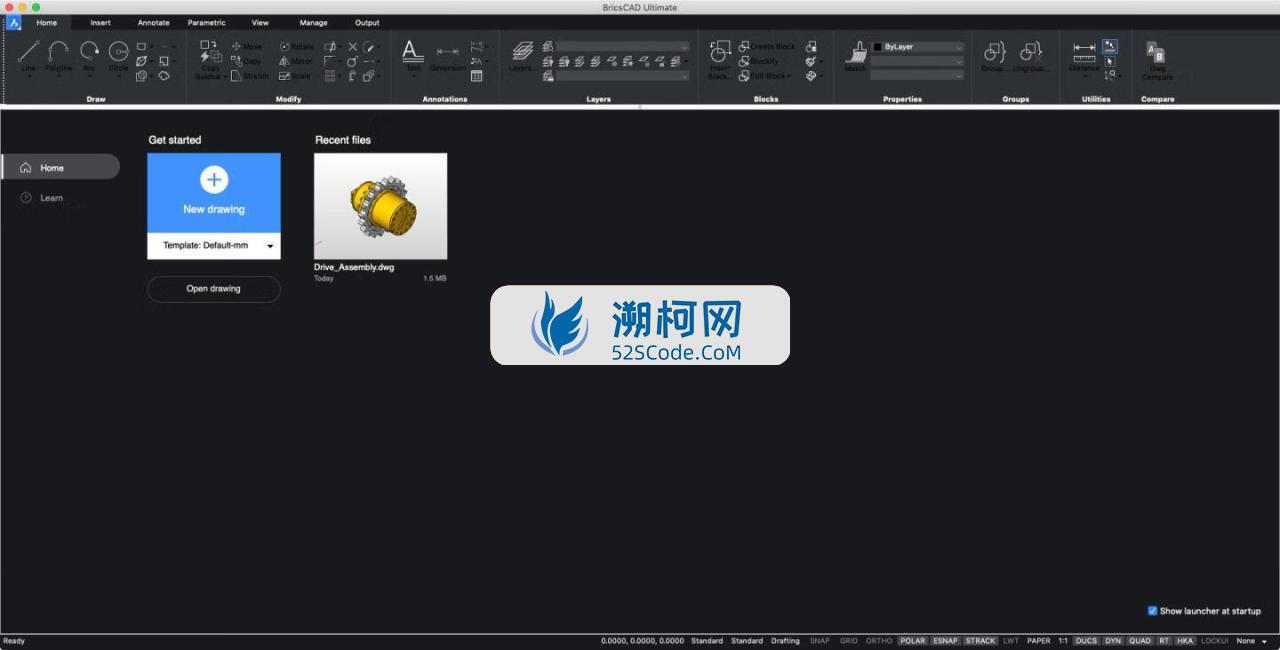This screenshot has height=650, width=1280.
Task: Open the Distance tool dropdown arrow
Action: tap(1084, 77)
